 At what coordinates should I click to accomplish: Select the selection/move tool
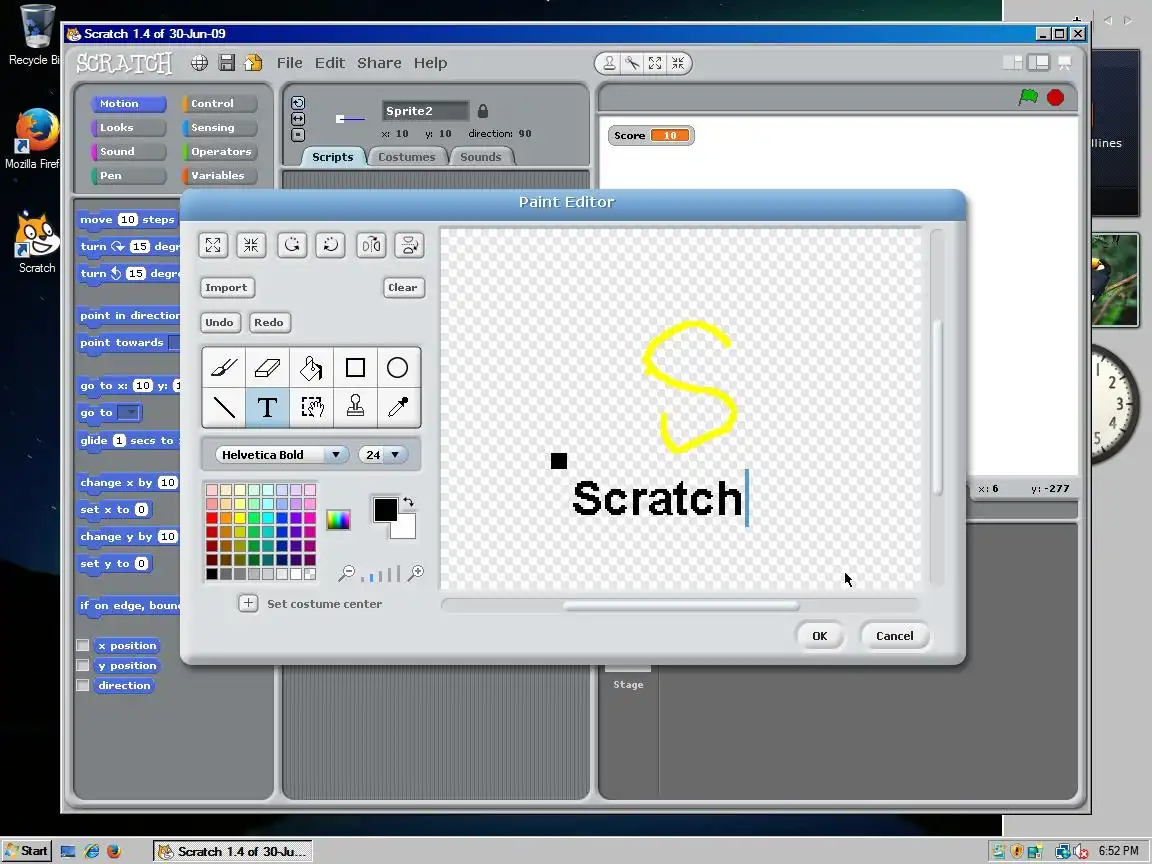[311, 407]
